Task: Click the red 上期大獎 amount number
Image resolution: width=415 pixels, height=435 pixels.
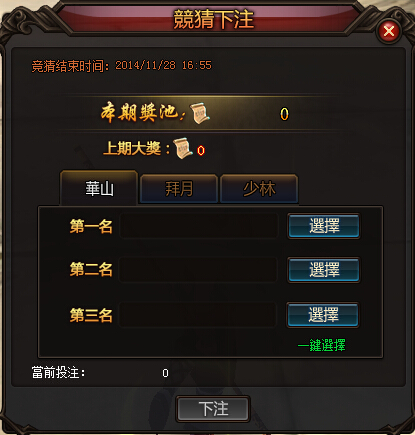Action: pos(201,151)
